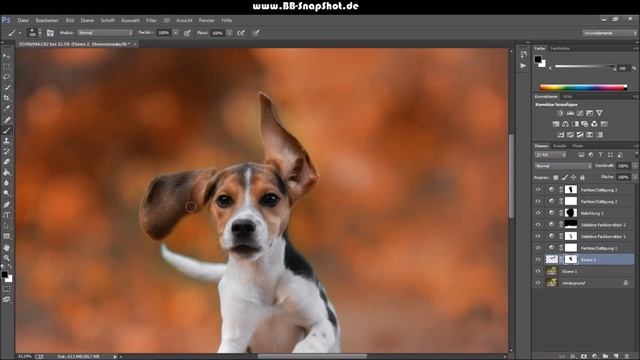Add a Brightness/Contrast adjustment

pos(560,113)
